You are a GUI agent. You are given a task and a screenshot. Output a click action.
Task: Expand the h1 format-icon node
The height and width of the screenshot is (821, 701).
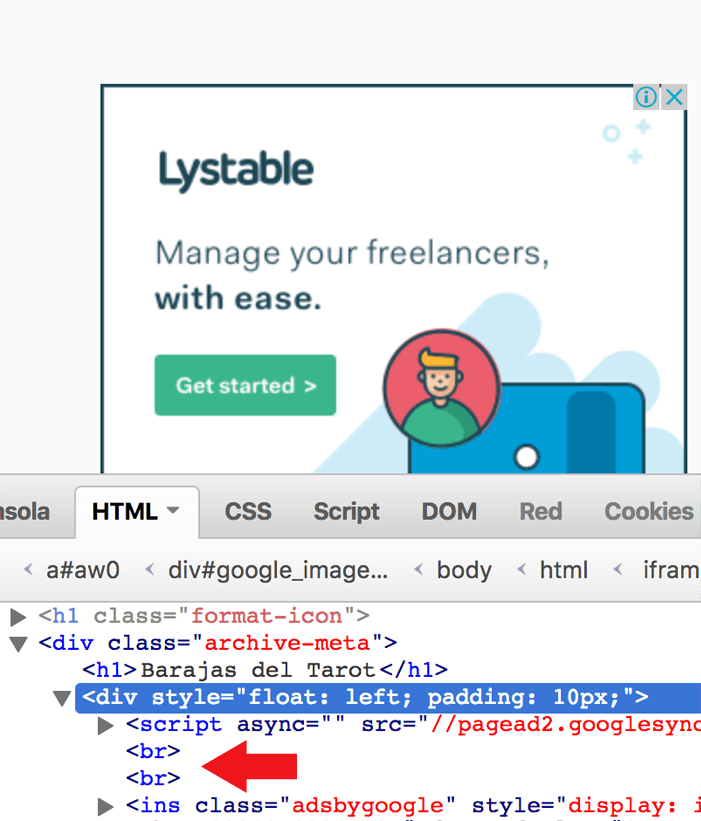click(x=18, y=617)
